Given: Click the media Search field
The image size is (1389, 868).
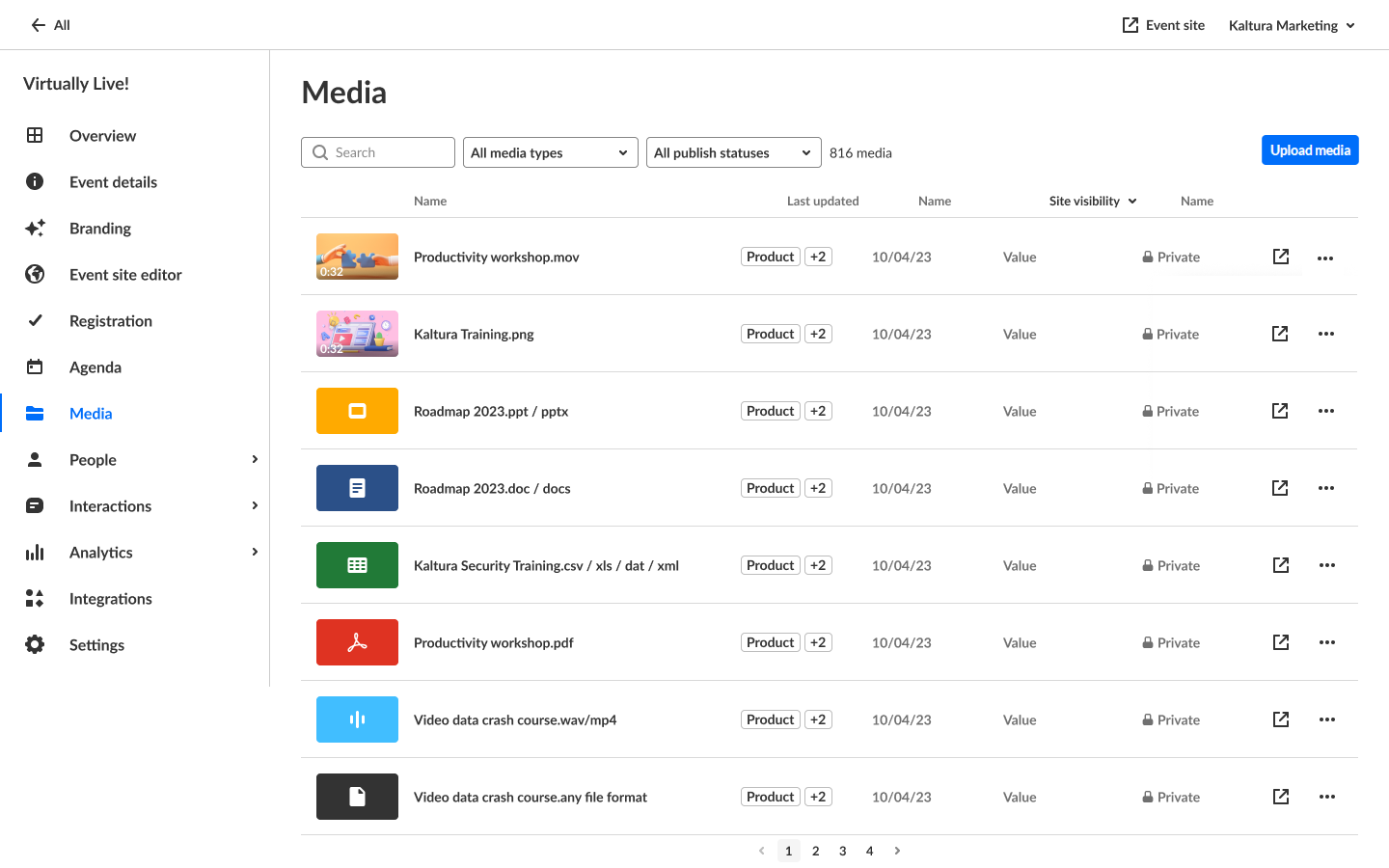Looking at the screenshot, I should [x=378, y=152].
